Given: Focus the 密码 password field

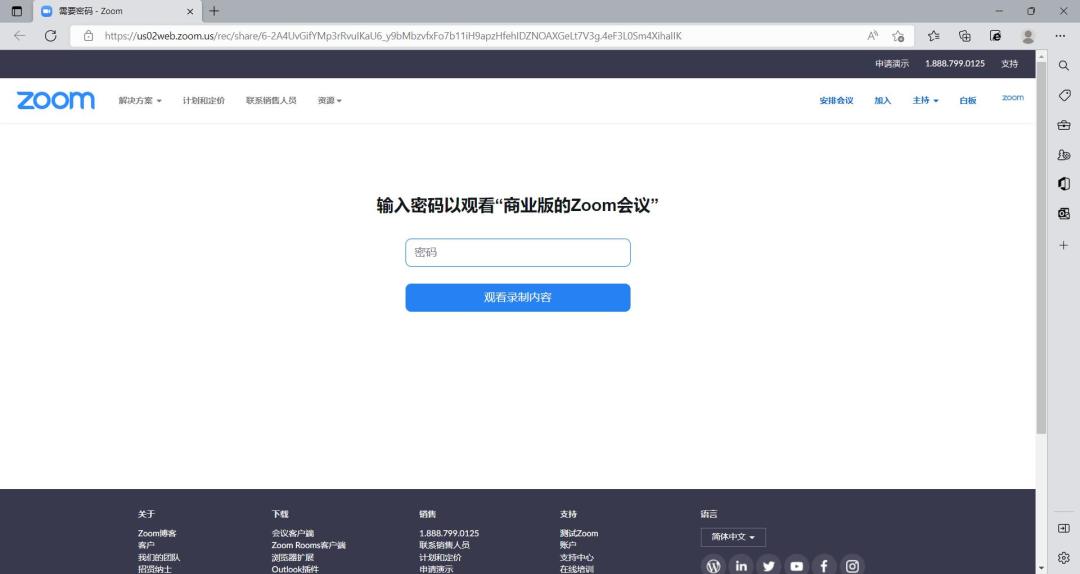Looking at the screenshot, I should [x=517, y=252].
